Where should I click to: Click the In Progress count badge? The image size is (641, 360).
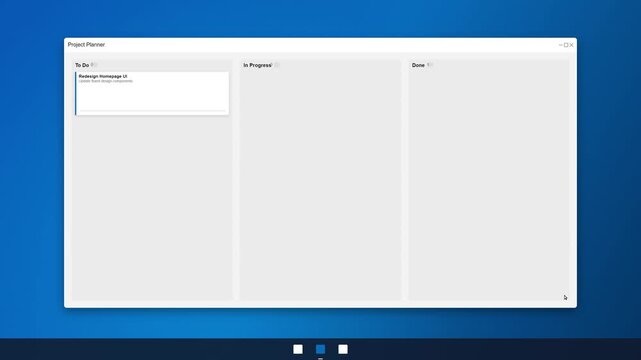coord(276,65)
